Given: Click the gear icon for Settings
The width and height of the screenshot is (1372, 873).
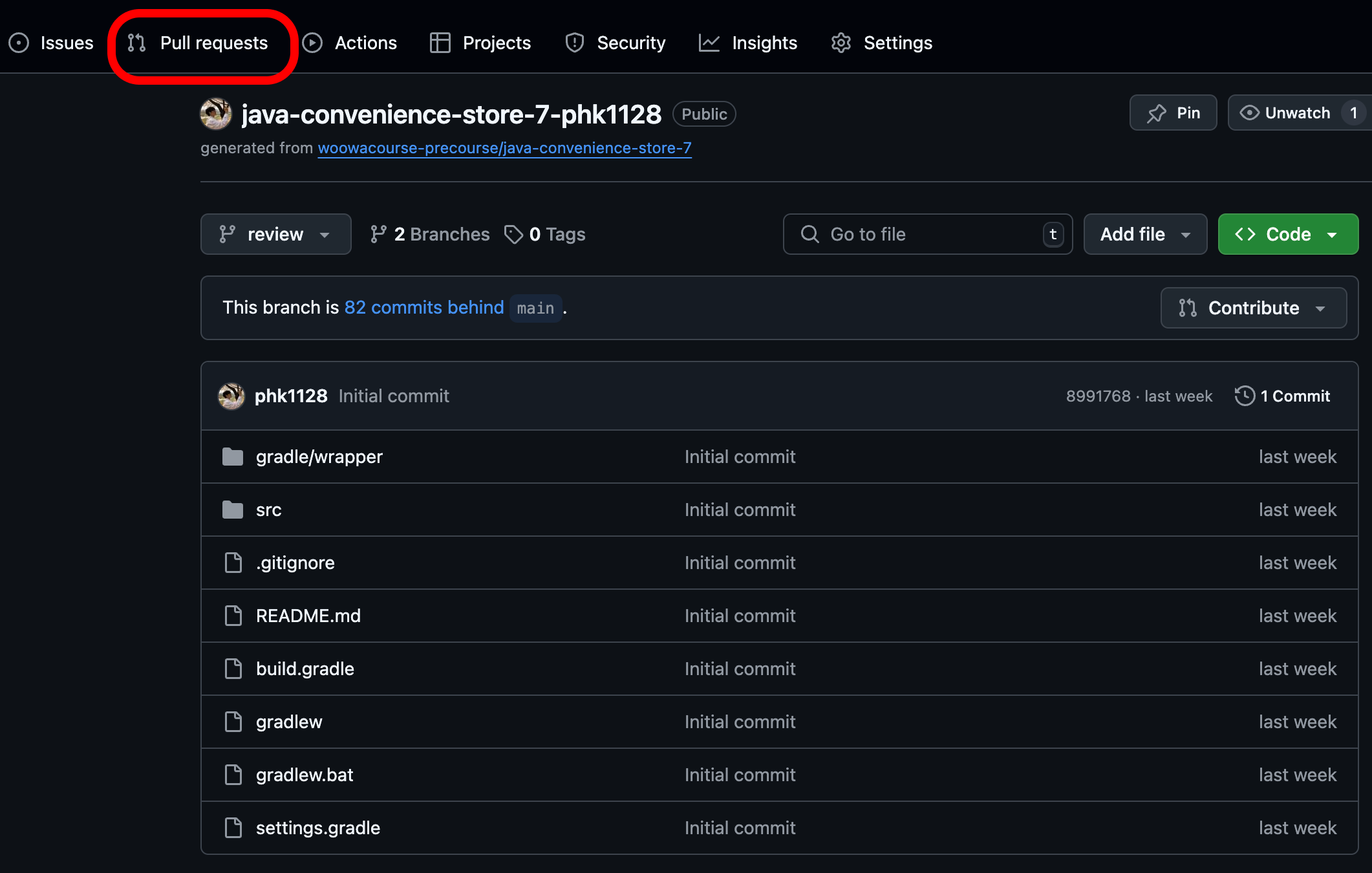Looking at the screenshot, I should click(x=841, y=43).
